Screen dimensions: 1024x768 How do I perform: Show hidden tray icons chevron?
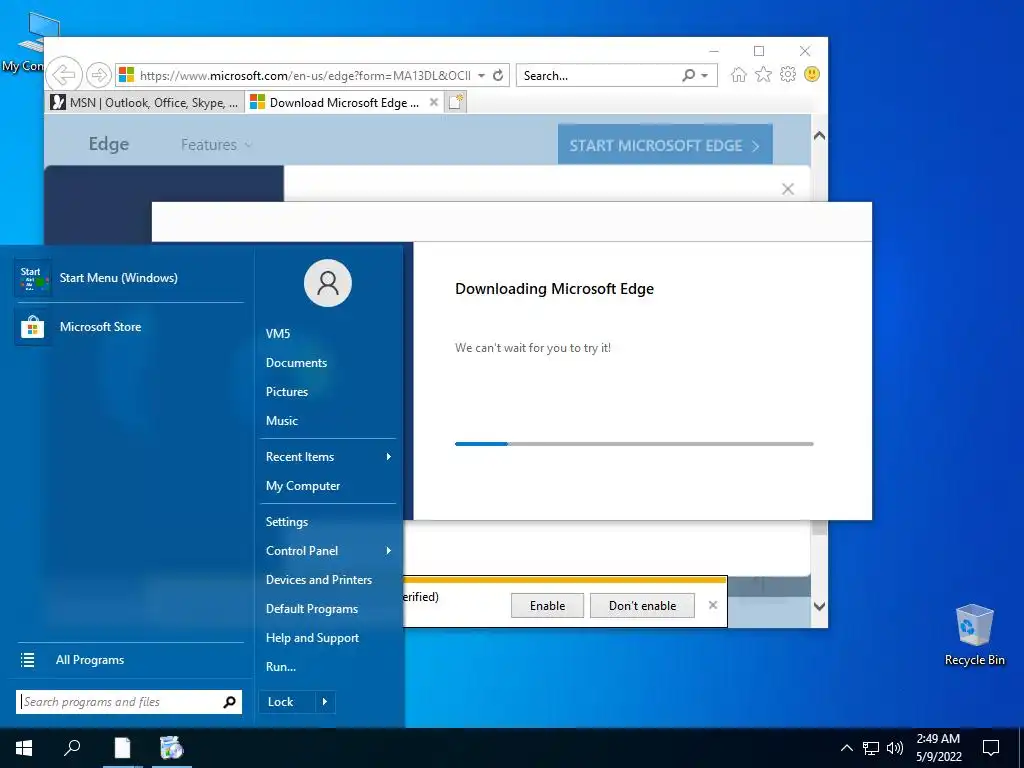pos(846,748)
